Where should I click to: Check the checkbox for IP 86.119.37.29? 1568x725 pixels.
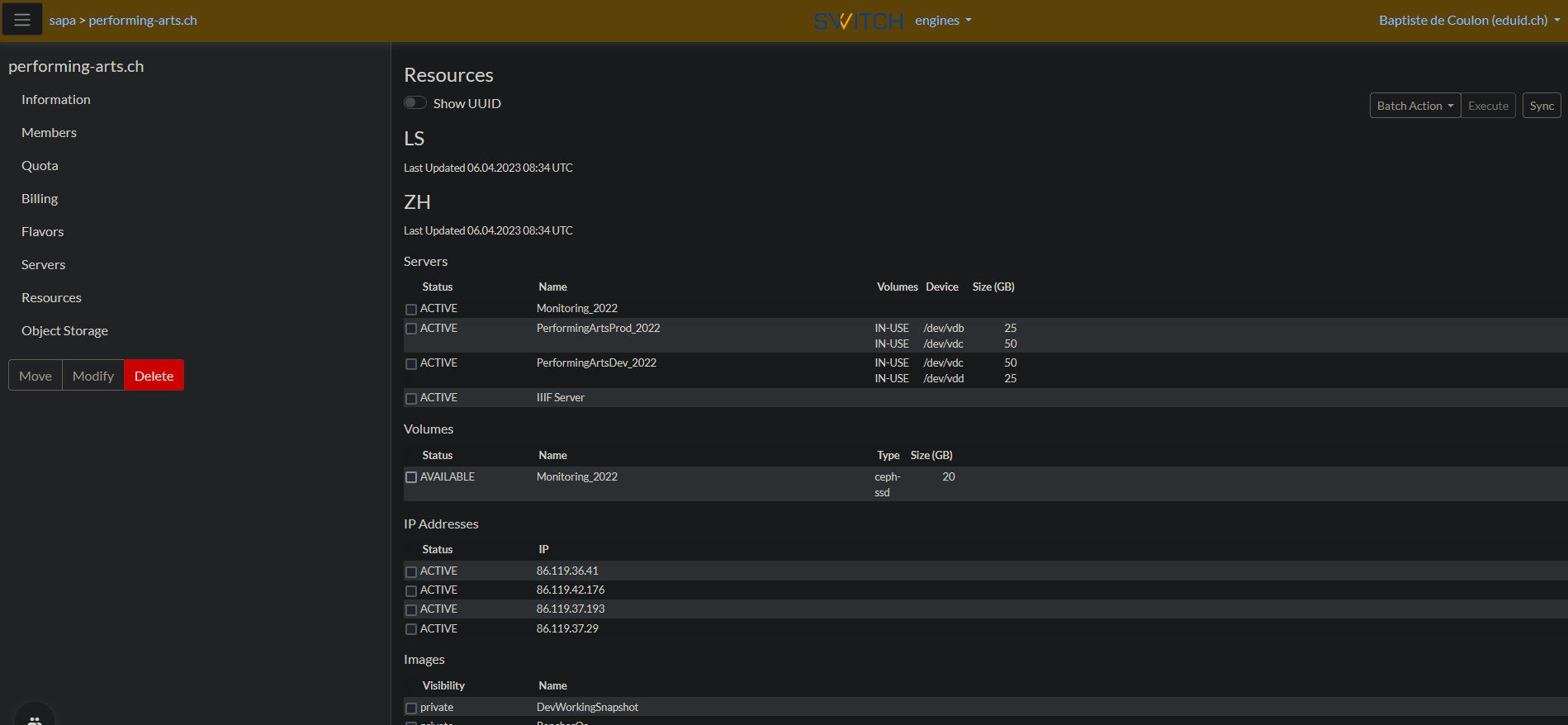click(x=411, y=629)
